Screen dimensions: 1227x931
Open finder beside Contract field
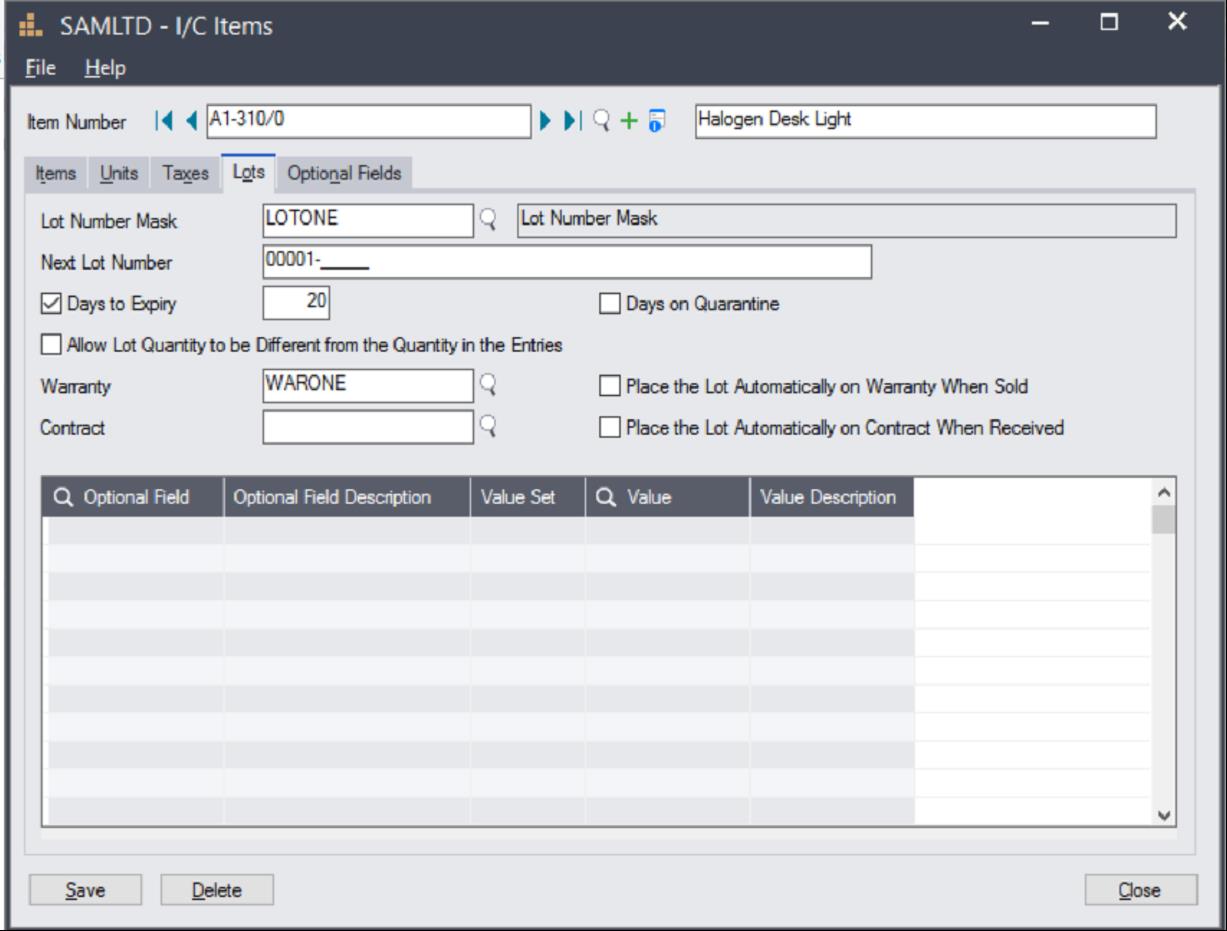tap(489, 427)
